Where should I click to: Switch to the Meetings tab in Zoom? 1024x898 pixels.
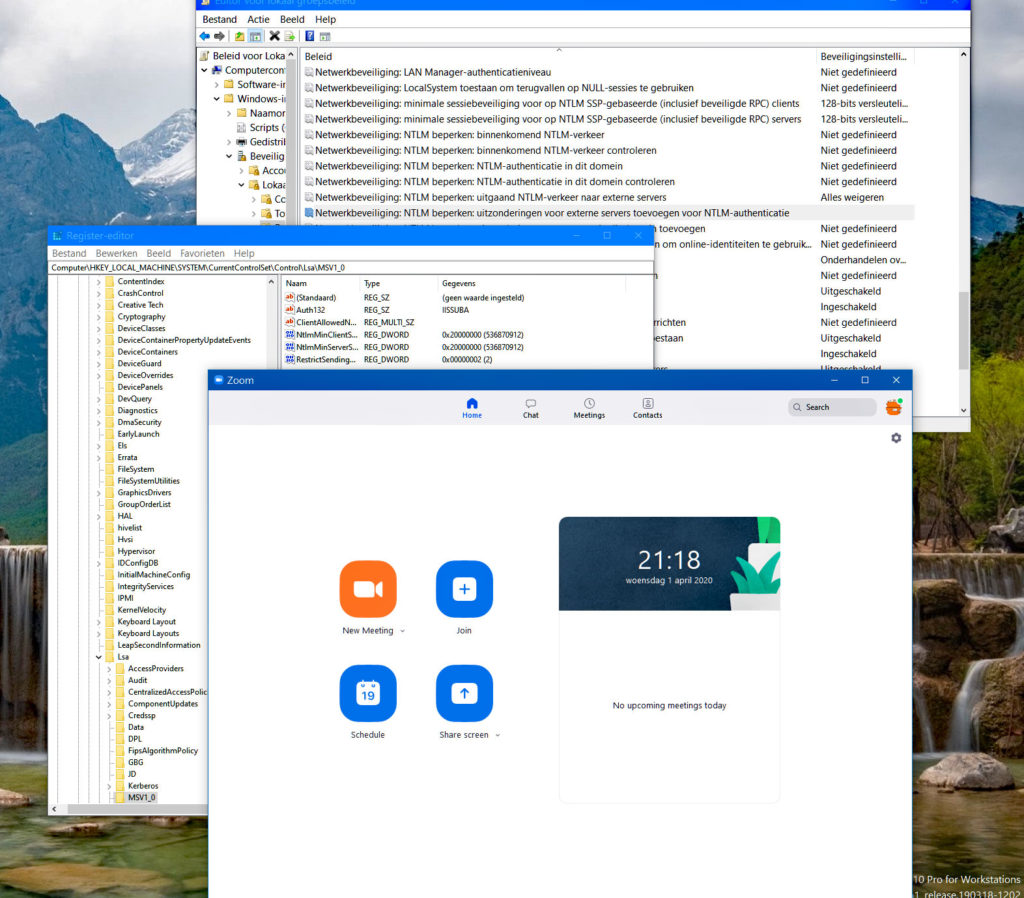tap(589, 408)
